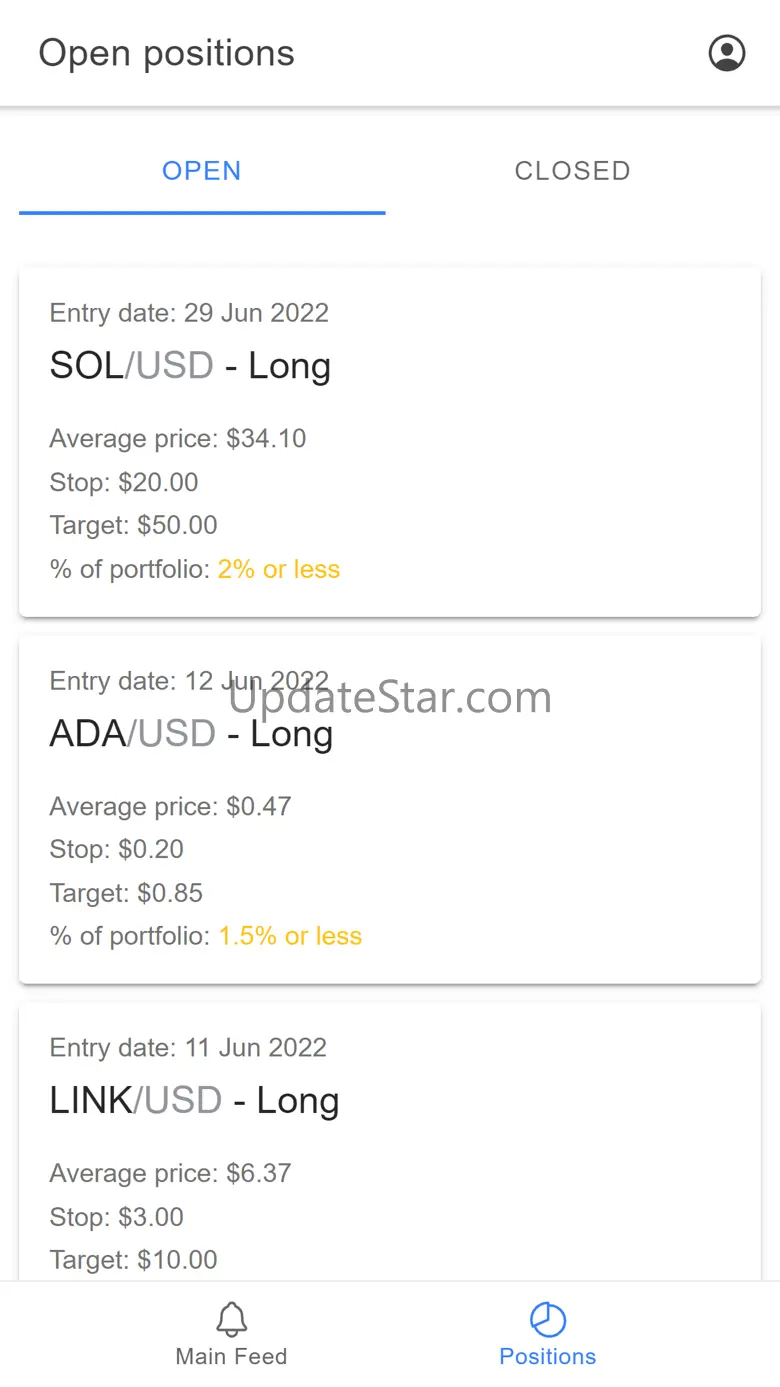This screenshot has width=780, height=1387.
Task: Click the LINK entry date 11 Jun 2022
Action: coord(188,1048)
